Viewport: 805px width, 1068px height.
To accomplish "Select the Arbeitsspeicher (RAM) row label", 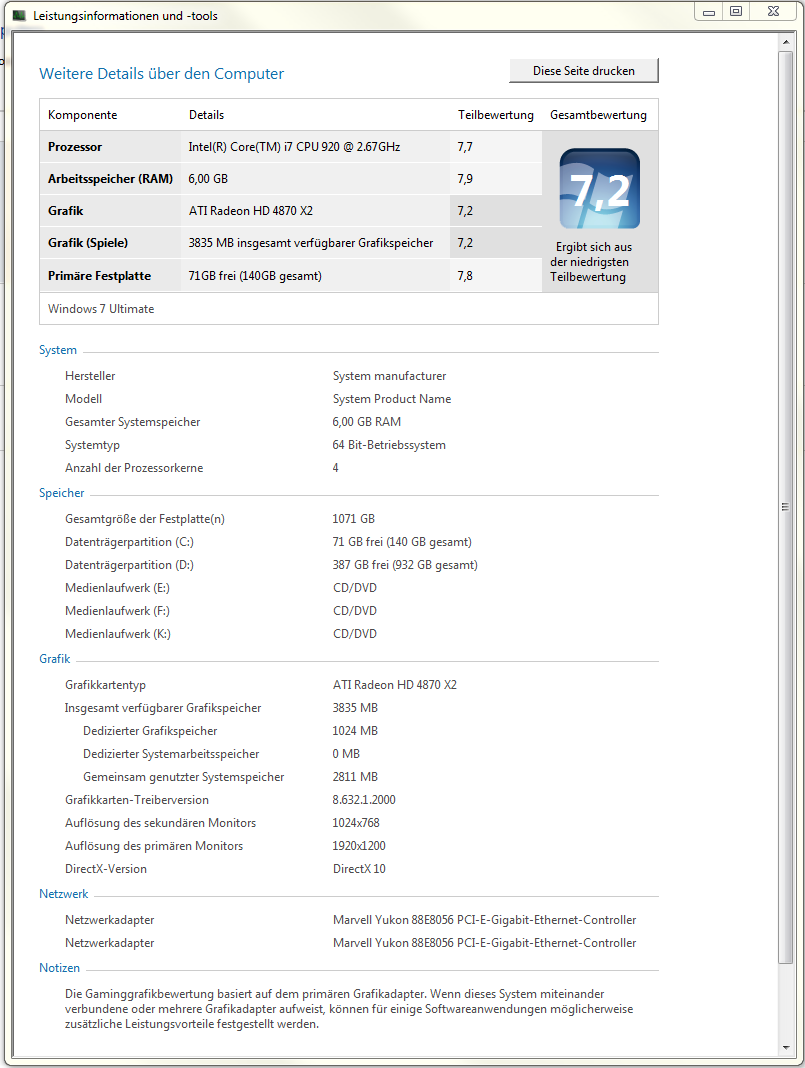I will coord(110,179).
